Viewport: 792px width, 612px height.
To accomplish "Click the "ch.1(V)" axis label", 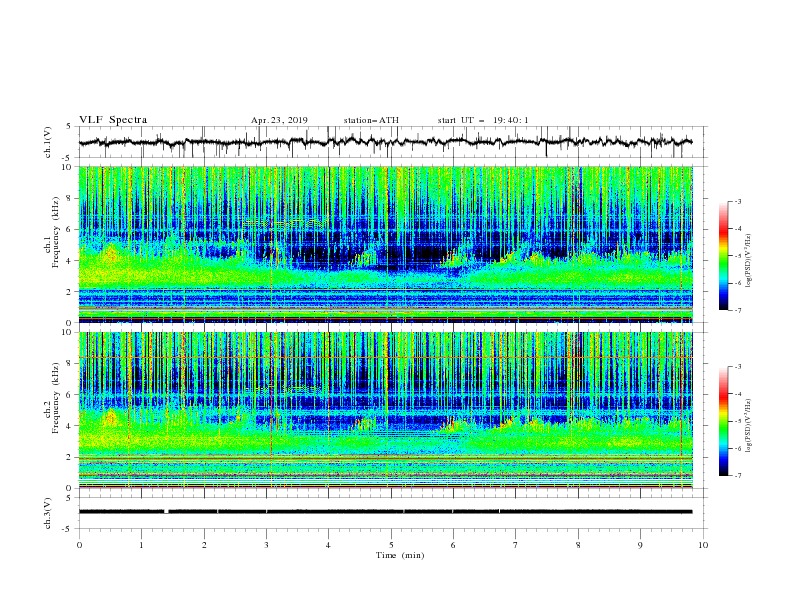I will (48, 142).
